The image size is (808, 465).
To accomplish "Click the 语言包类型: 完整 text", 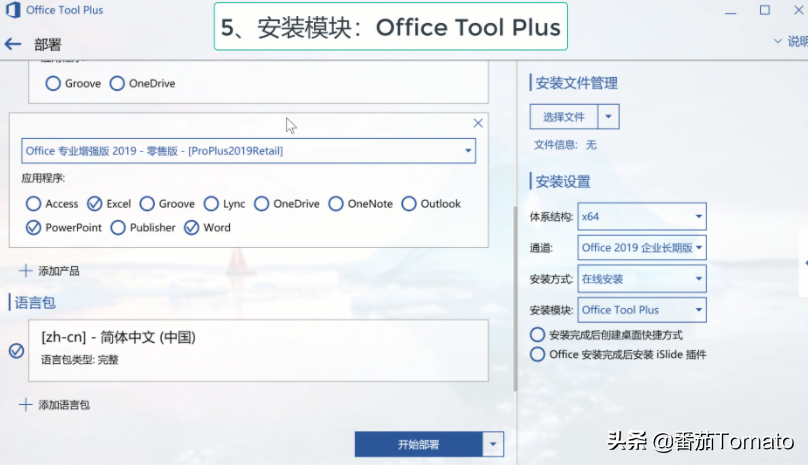I will [80, 360].
